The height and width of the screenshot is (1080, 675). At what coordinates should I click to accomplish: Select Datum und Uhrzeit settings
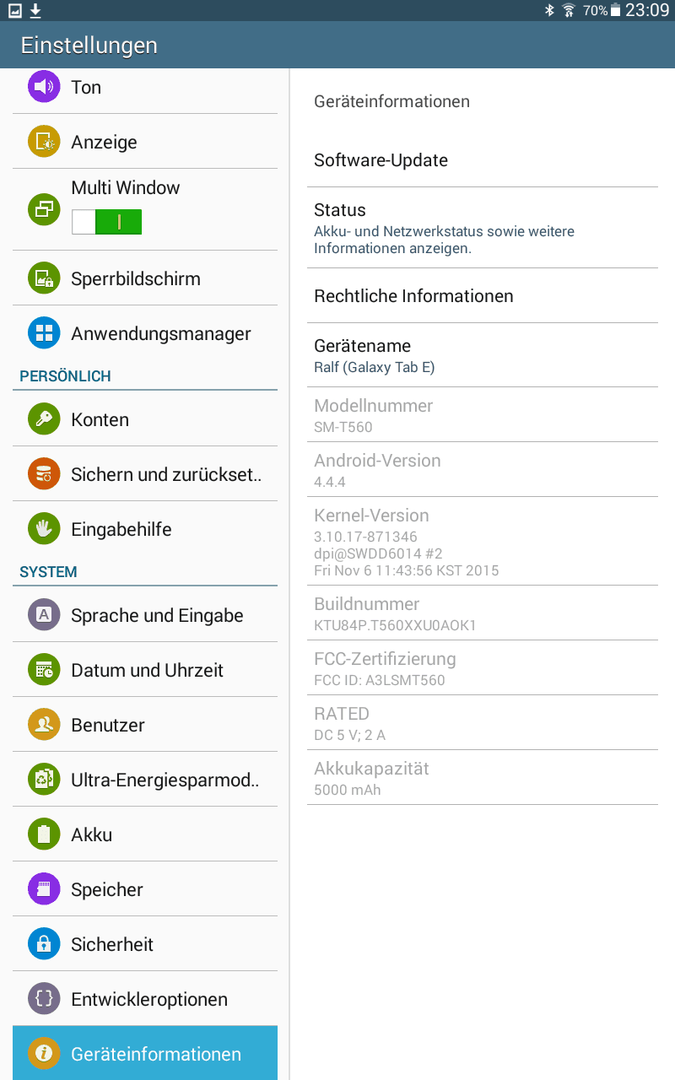pyautogui.click(x=145, y=669)
